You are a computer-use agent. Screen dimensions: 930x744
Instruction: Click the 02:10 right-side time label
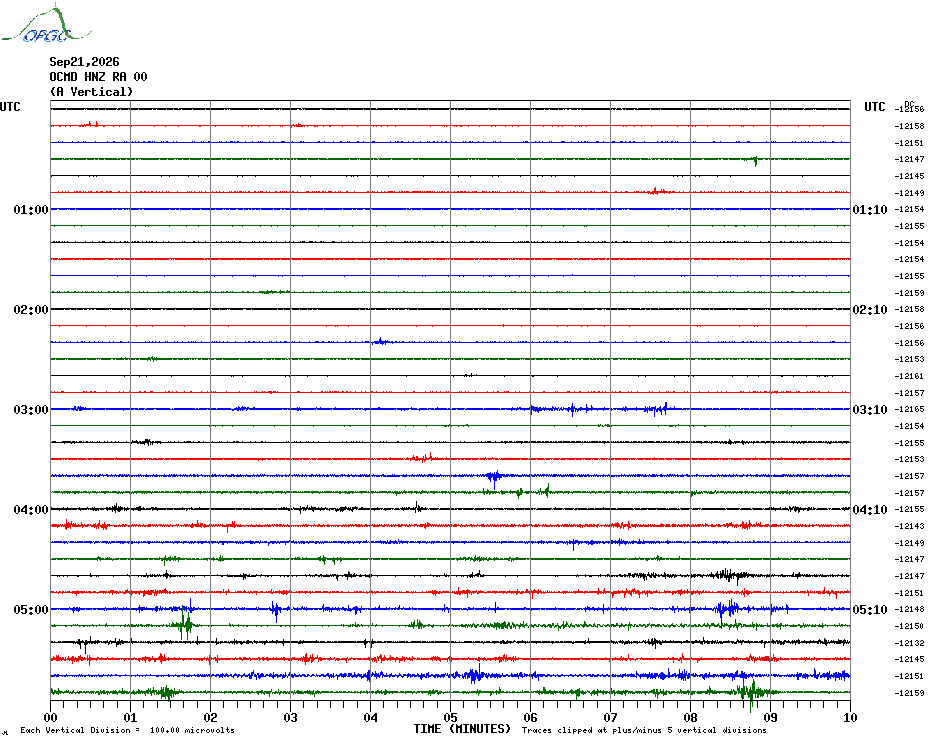870,310
